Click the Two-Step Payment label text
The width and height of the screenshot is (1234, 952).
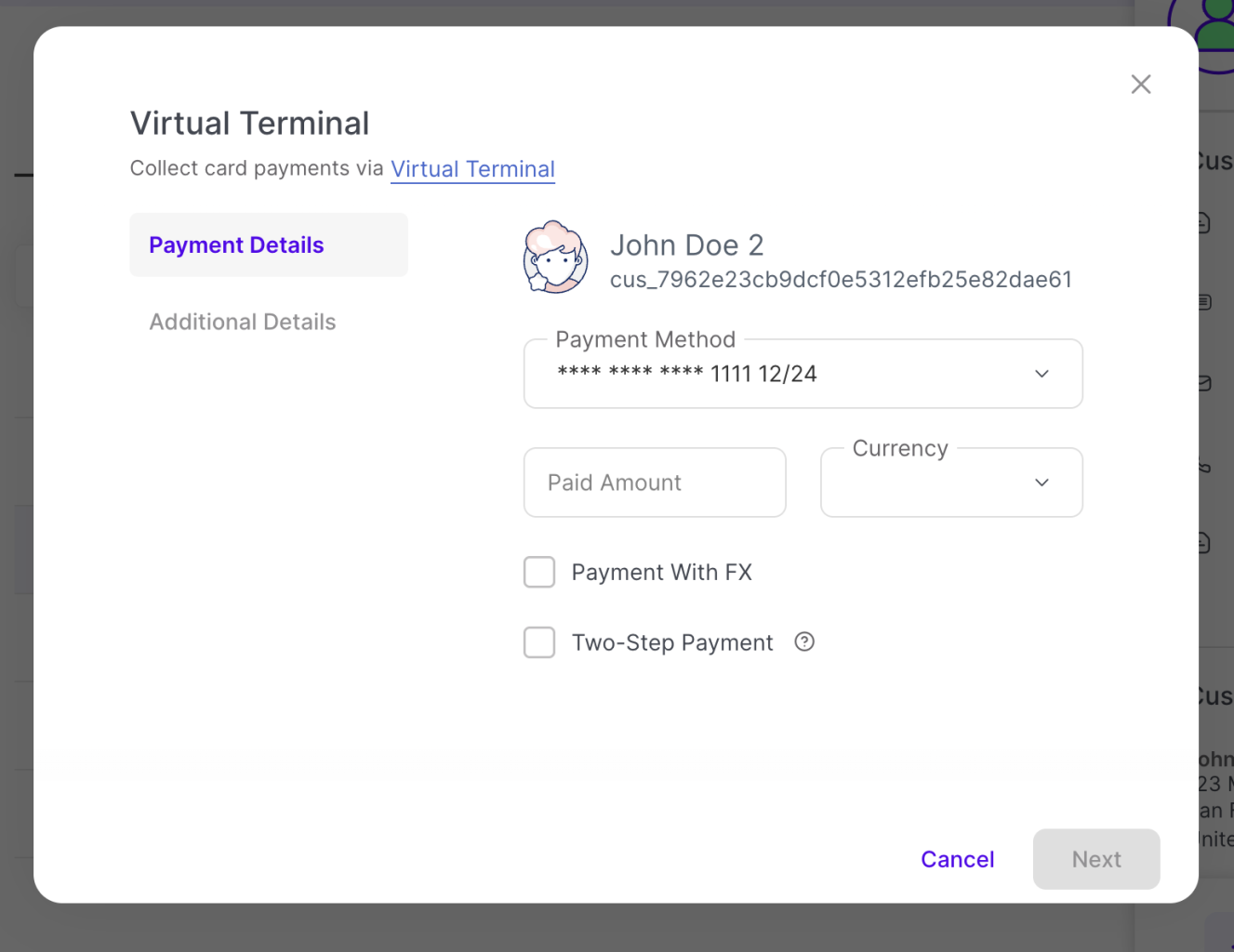tap(671, 642)
